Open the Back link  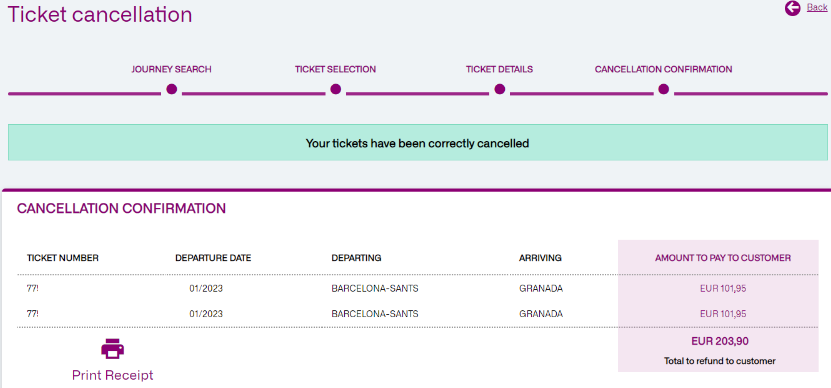tap(817, 7)
